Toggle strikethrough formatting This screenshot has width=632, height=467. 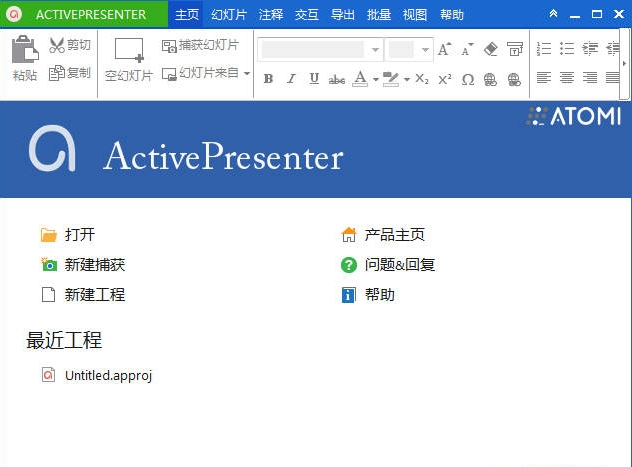[337, 79]
